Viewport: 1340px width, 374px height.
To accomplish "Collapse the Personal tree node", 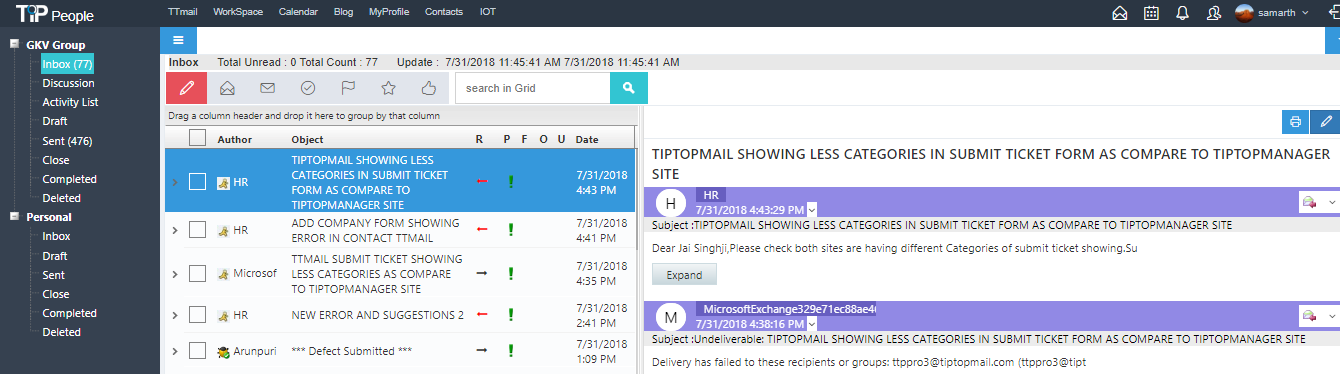I will point(14,216).
